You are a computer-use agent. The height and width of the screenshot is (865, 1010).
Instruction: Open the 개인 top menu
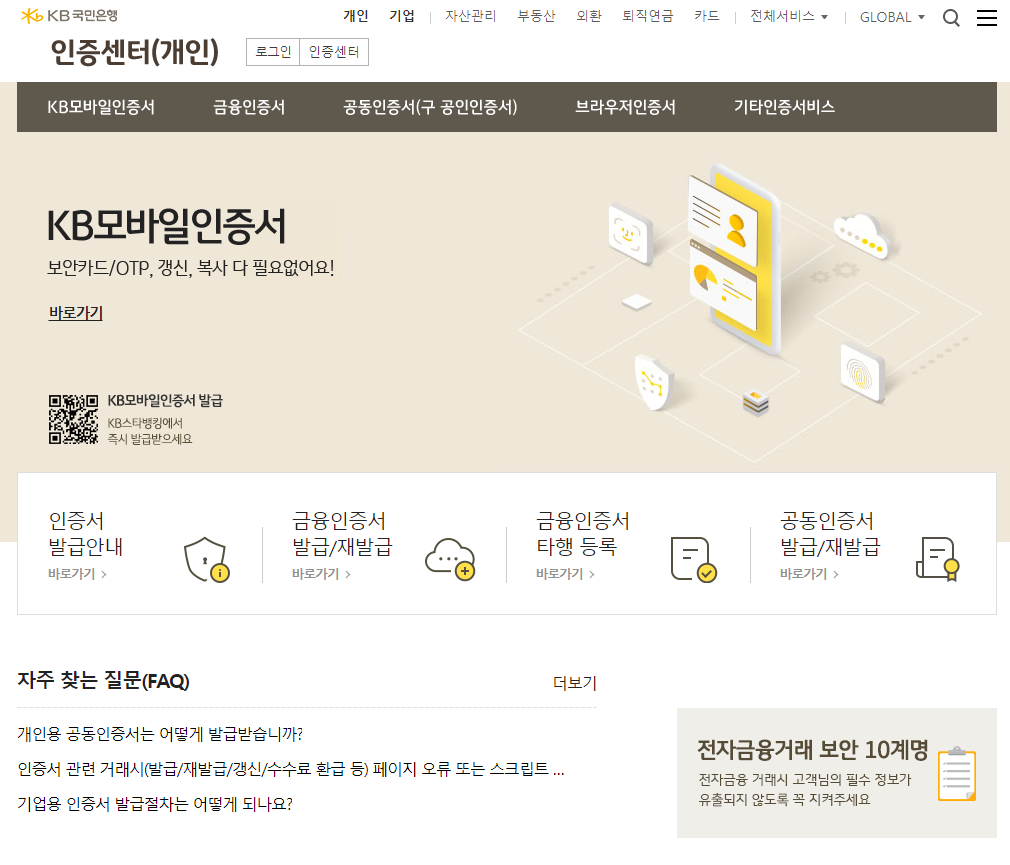[356, 16]
